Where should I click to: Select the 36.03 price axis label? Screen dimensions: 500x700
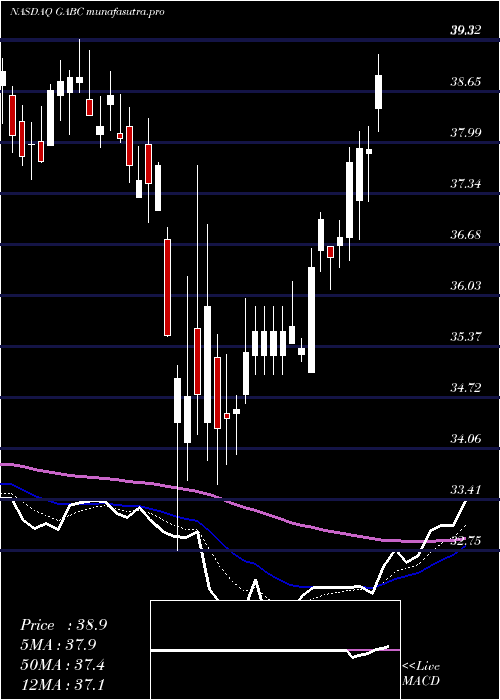click(x=466, y=285)
